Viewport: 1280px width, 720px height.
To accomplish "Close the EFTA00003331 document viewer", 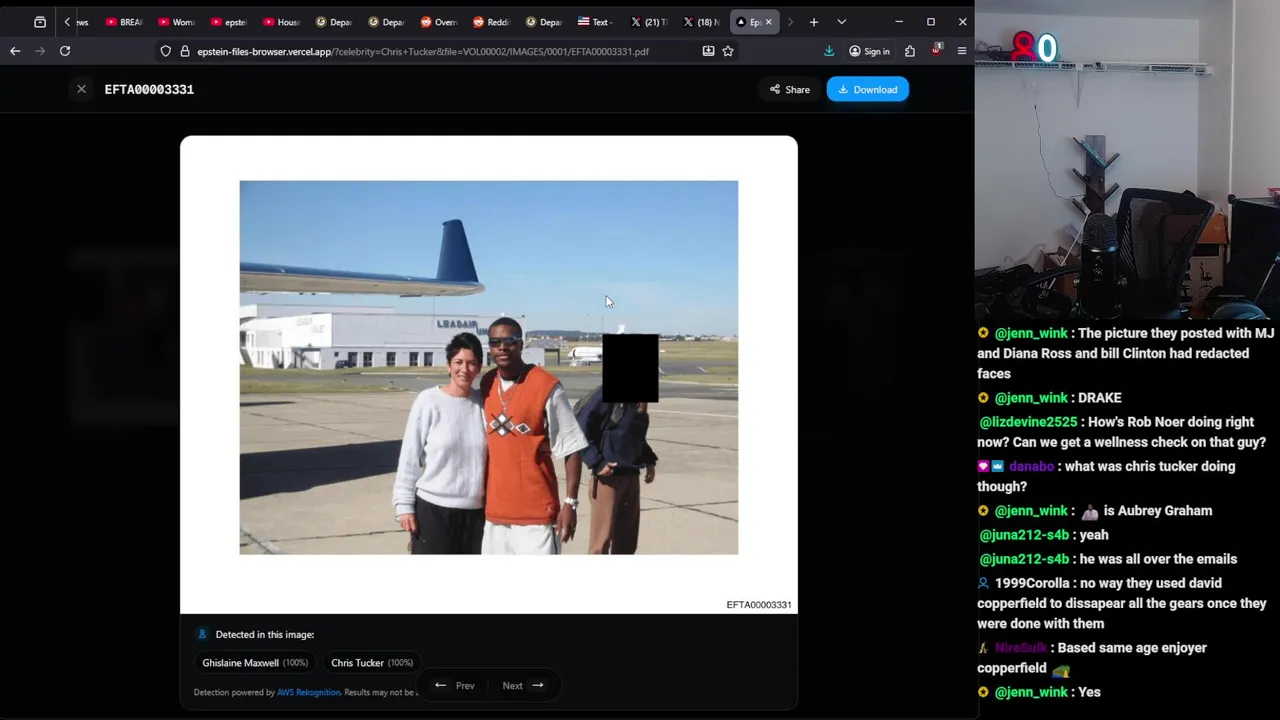I will pyautogui.click(x=81, y=89).
